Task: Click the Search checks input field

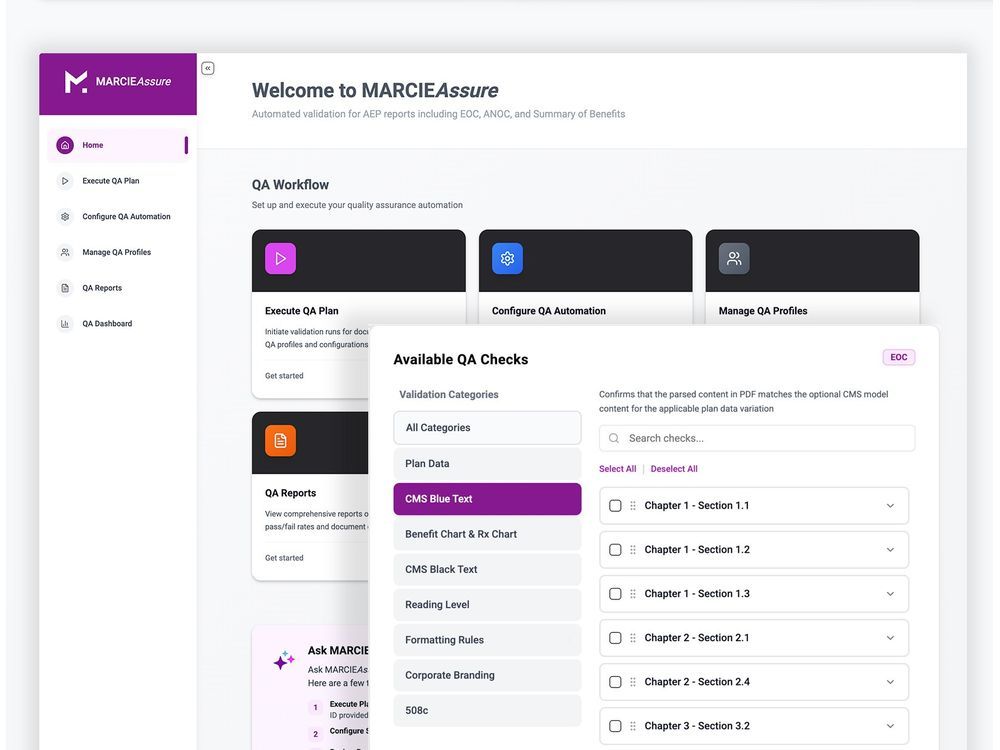Action: [x=757, y=438]
